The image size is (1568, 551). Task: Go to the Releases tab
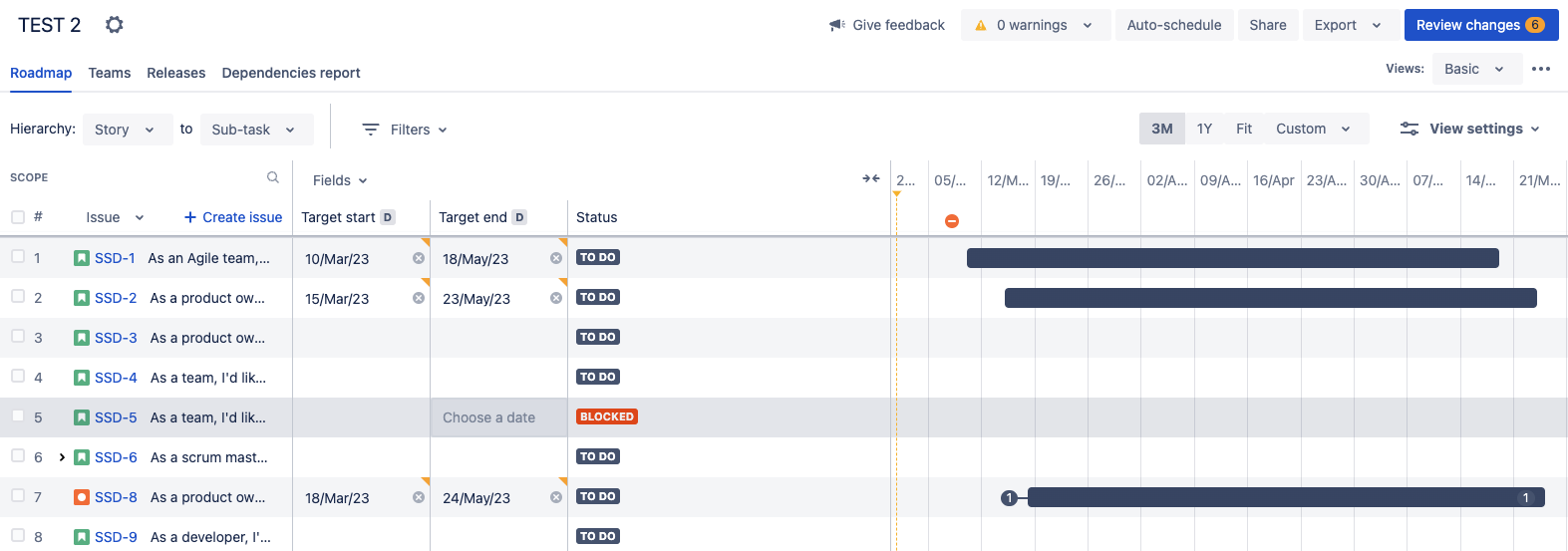(175, 73)
